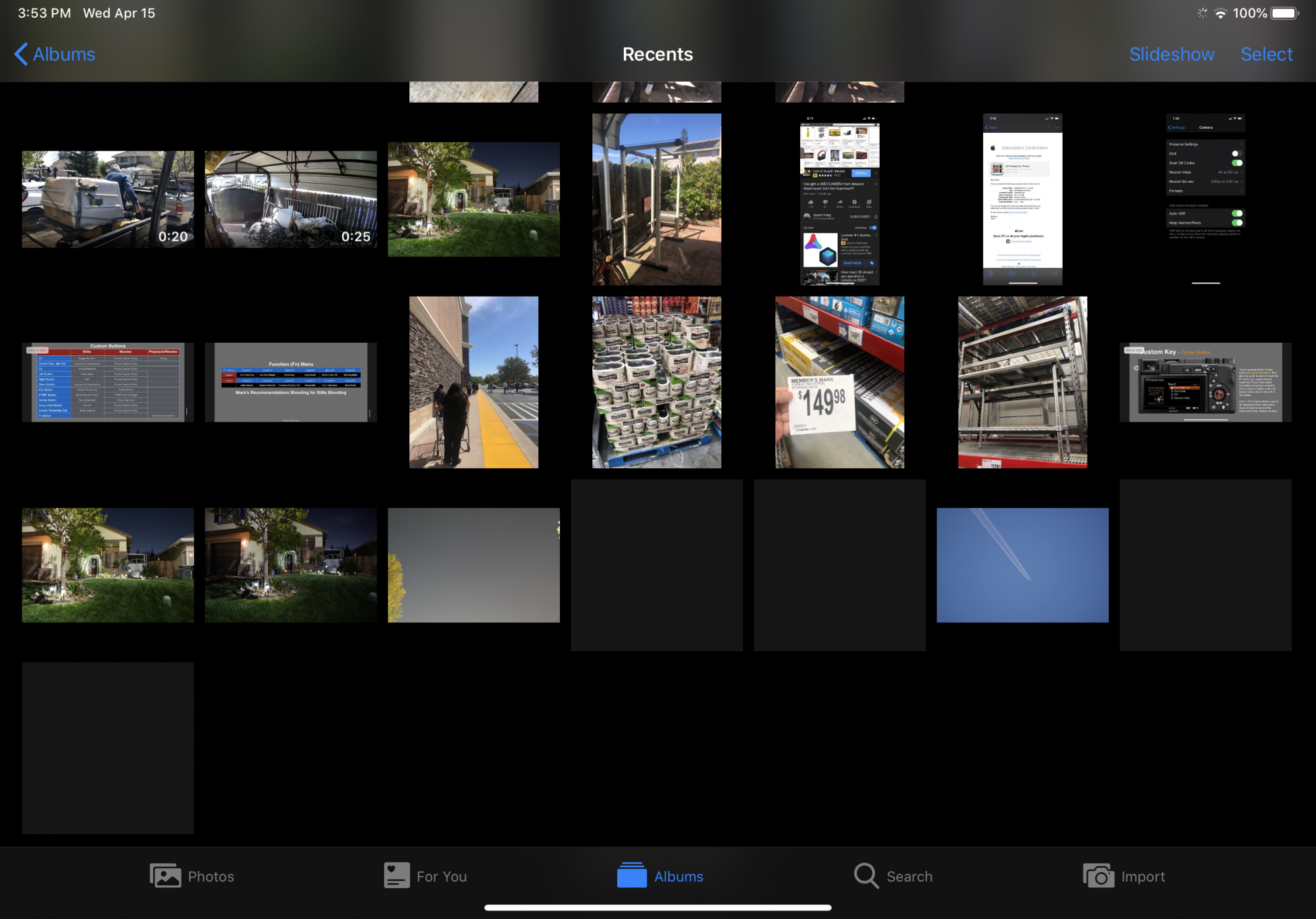Tap the Photos tab icon

pos(165,876)
